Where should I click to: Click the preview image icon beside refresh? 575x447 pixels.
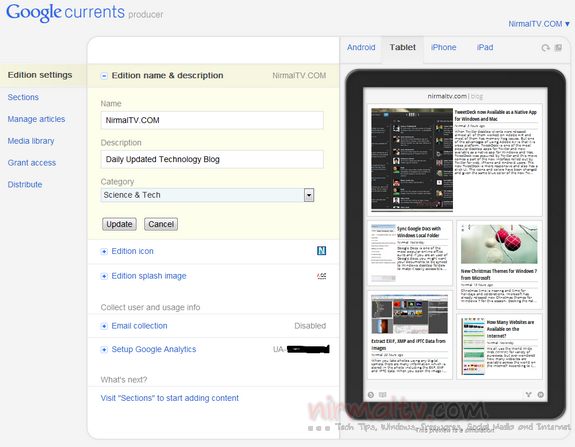coord(558,48)
